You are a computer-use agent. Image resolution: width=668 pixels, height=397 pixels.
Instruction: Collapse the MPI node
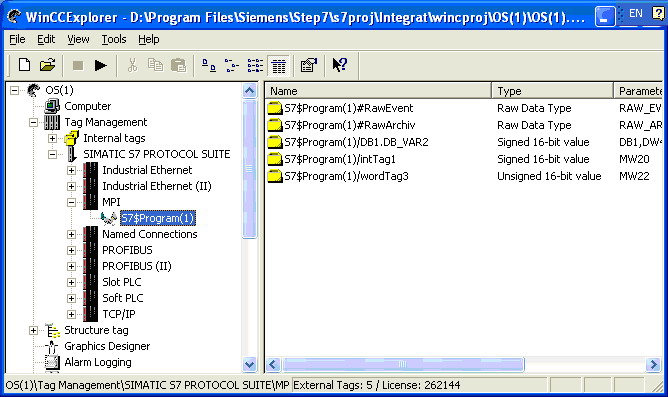pos(72,202)
